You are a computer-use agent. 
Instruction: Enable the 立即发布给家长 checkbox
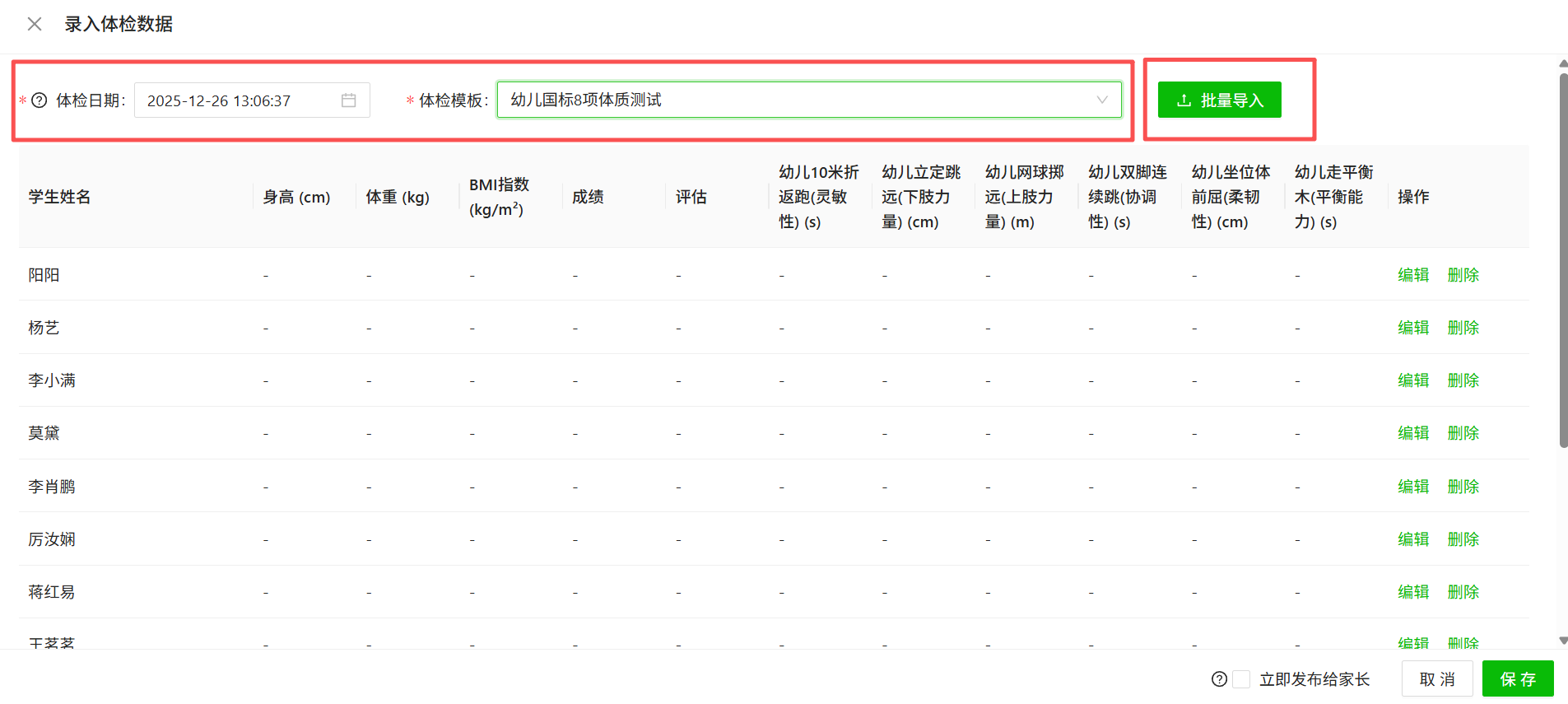1242,679
